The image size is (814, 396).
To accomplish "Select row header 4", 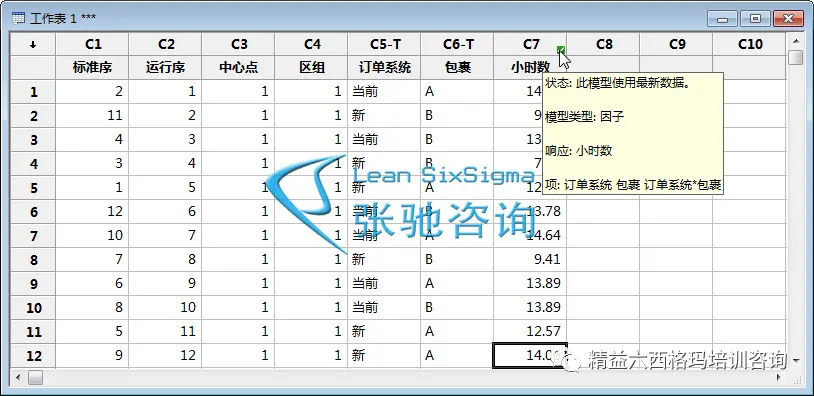I will point(33,163).
